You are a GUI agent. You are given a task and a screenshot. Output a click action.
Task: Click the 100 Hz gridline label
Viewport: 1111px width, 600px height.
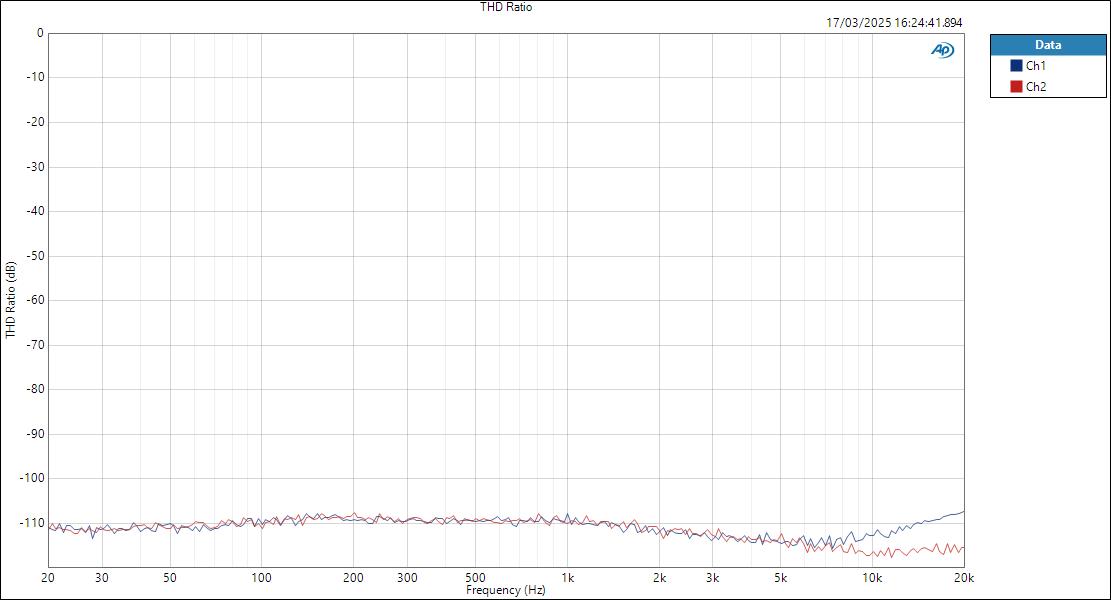point(259,578)
